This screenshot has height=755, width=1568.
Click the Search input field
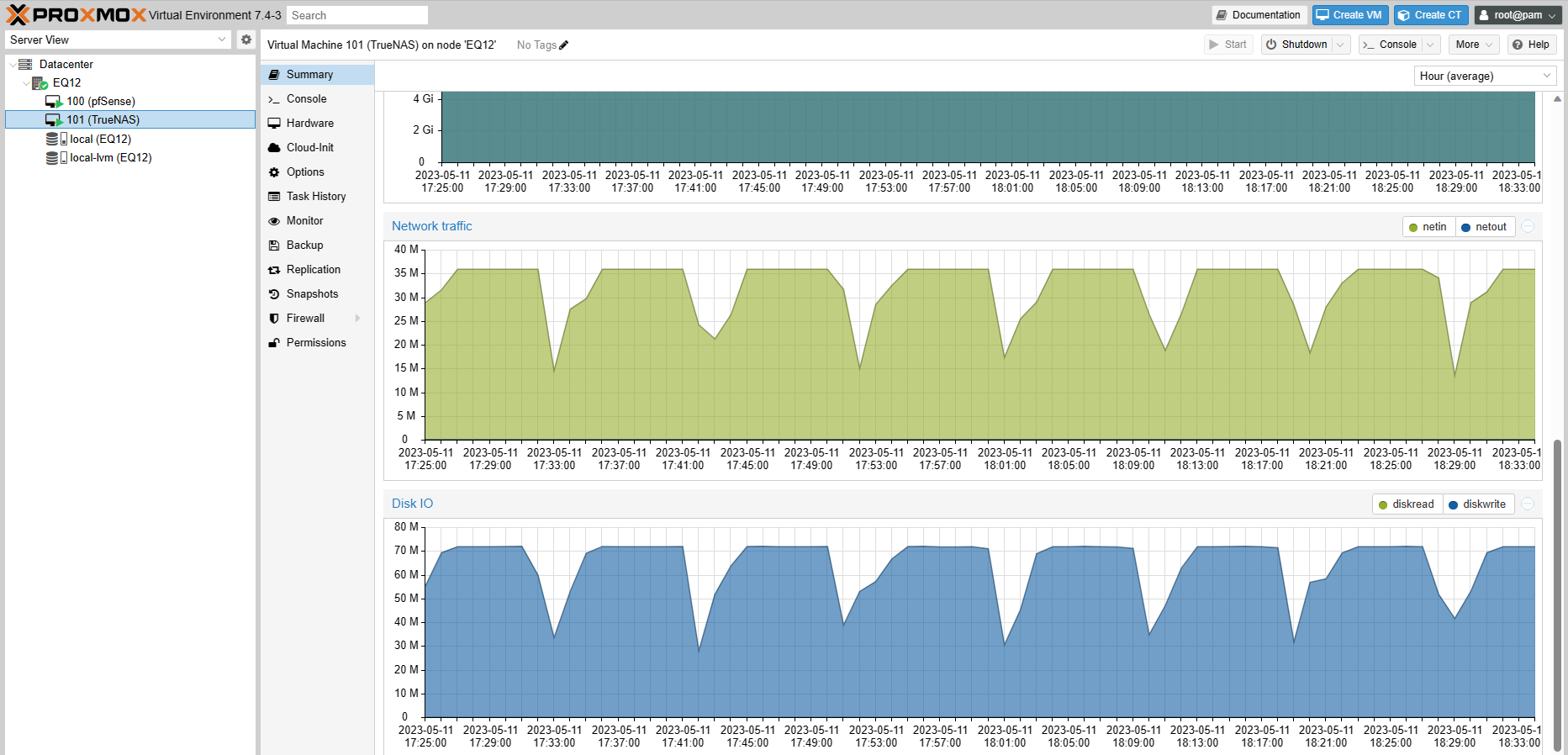tap(357, 15)
